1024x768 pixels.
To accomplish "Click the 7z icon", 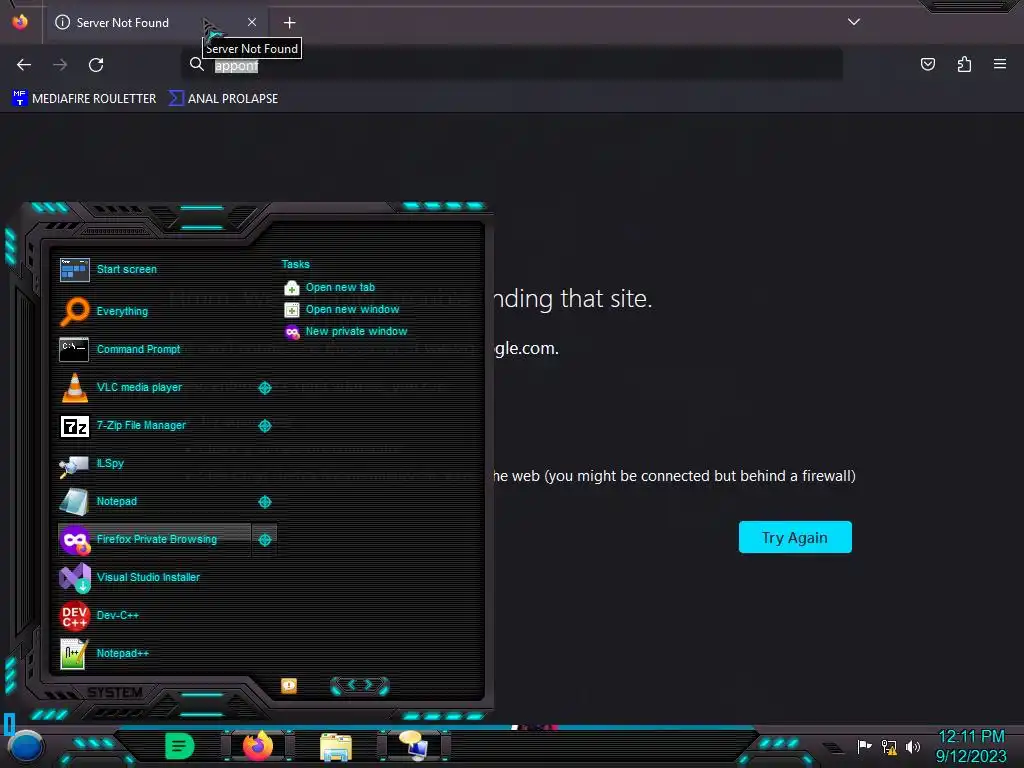I will 74,426.
